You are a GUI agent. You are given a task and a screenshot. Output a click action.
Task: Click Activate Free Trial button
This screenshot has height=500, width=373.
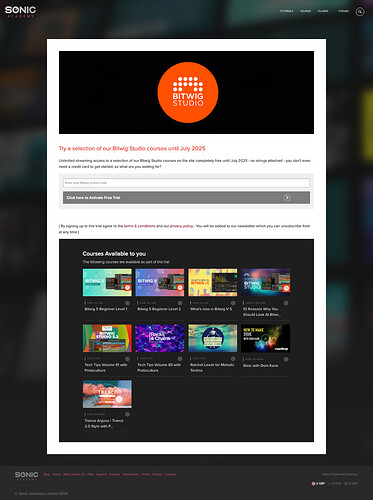pos(186,198)
